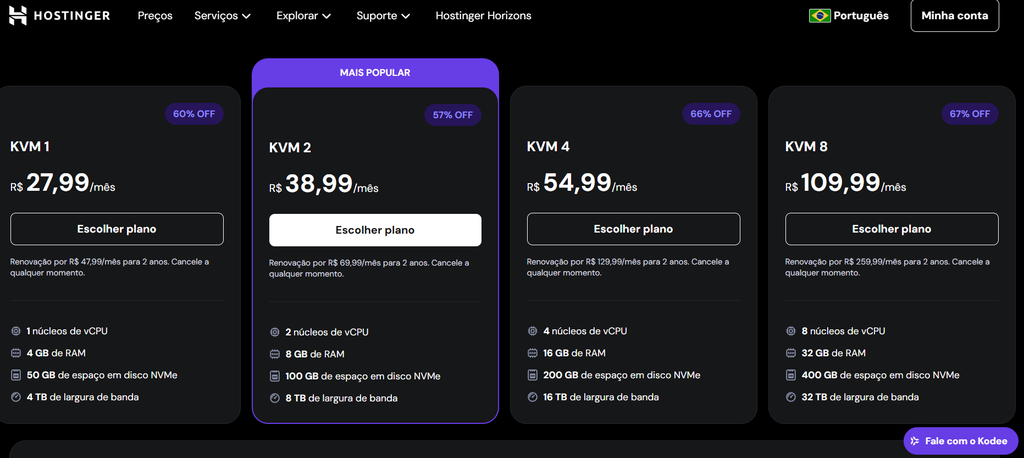Click the NVMe disk icon in the KVM 4 card
This screenshot has width=1024, height=458.
[532, 376]
